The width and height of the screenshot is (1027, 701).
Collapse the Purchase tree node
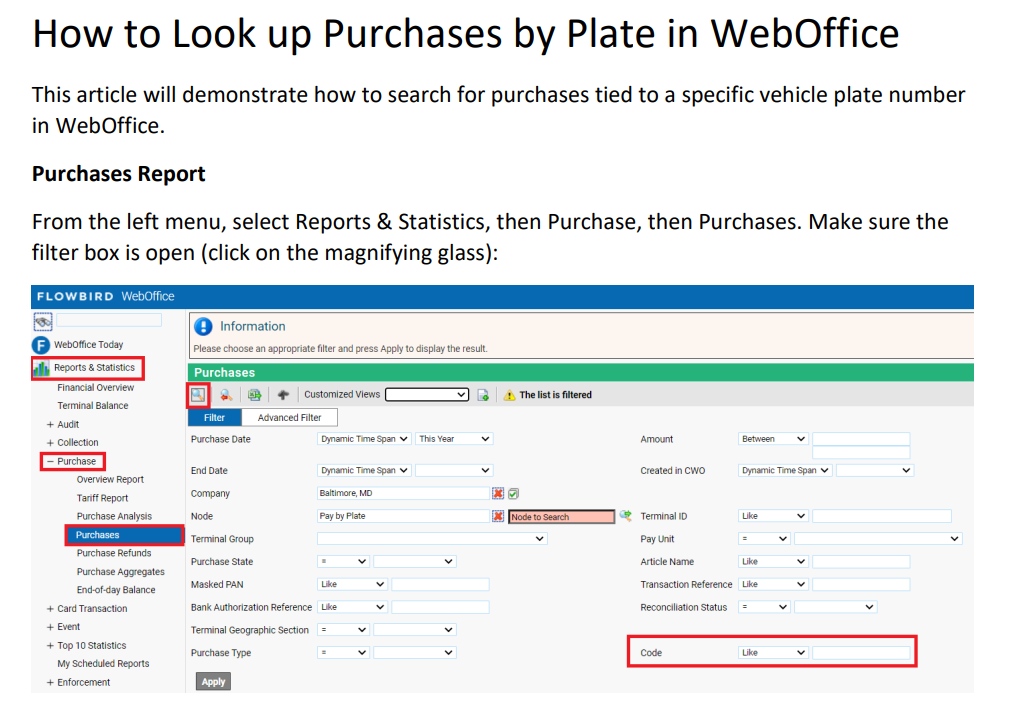tap(50, 461)
